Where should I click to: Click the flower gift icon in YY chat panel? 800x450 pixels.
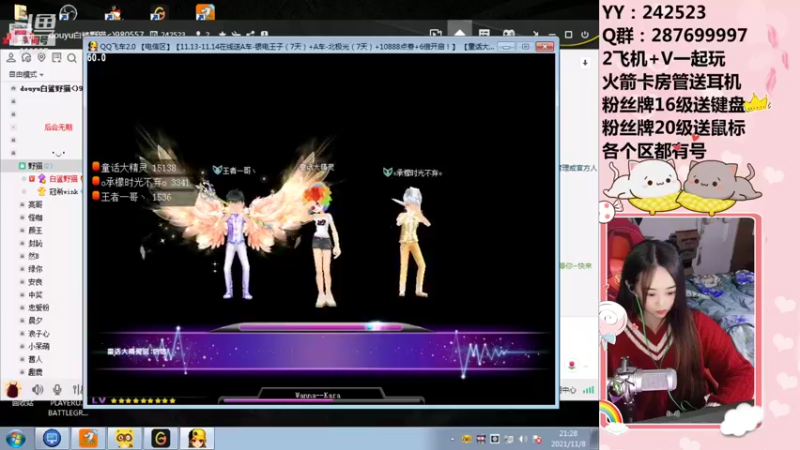click(572, 365)
